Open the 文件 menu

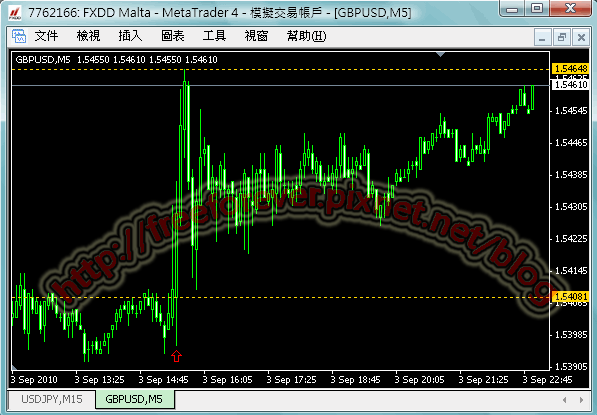(x=46, y=36)
